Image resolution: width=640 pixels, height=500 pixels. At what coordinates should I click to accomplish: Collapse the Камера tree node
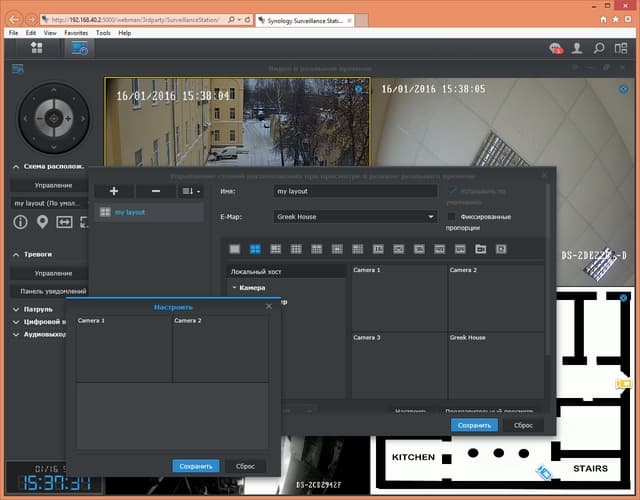(234, 287)
